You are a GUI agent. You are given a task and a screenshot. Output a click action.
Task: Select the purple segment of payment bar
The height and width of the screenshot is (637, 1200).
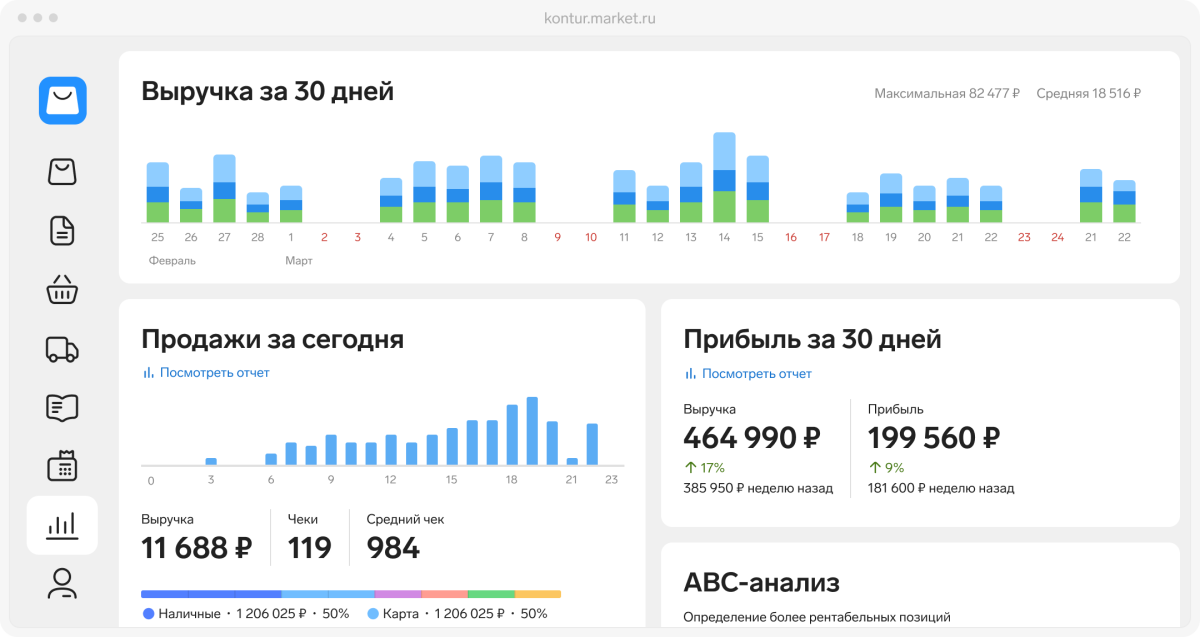pos(398,594)
